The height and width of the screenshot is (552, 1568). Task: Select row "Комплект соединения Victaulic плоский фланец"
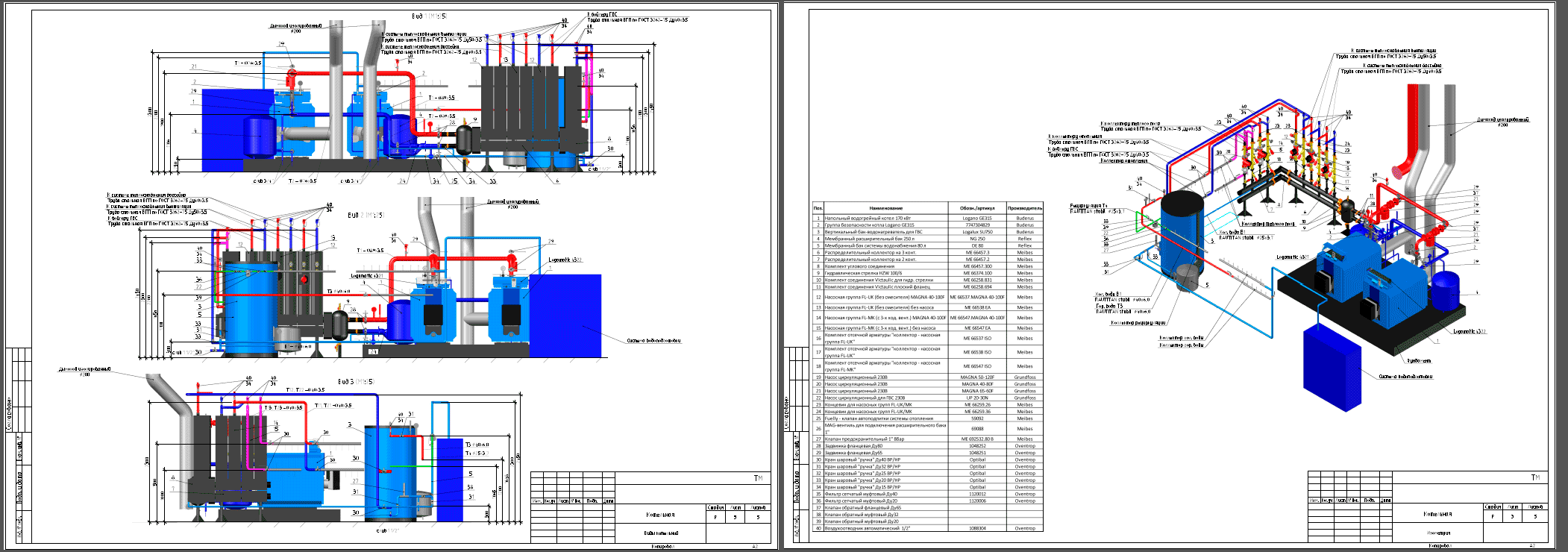pyautogui.click(x=928, y=287)
